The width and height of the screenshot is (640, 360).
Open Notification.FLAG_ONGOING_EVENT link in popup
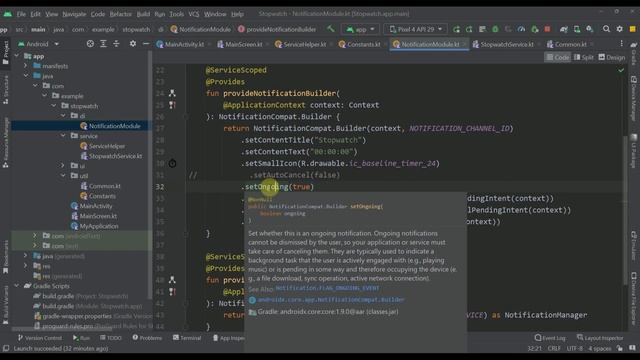(x=327, y=288)
